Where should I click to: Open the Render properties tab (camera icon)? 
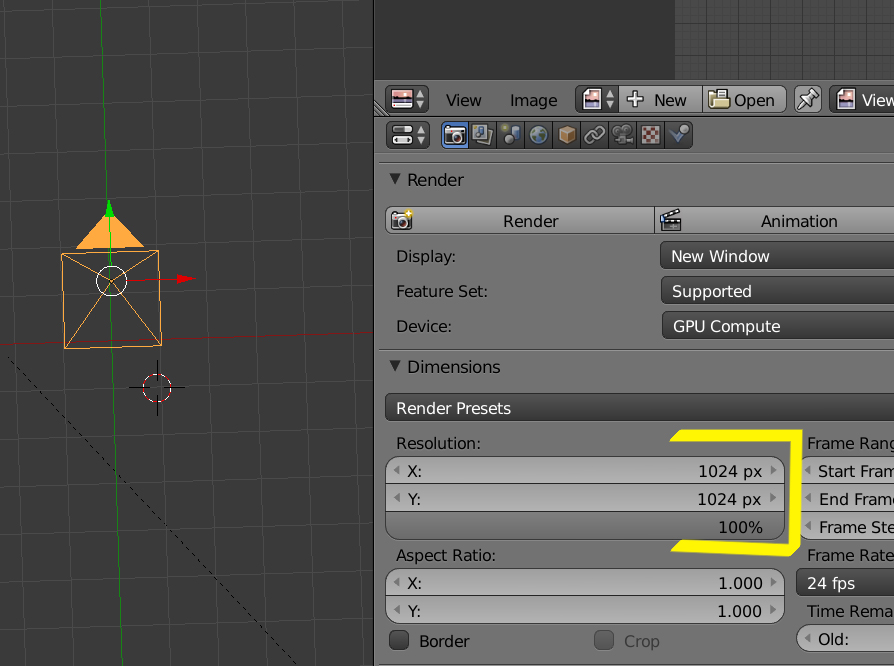[x=455, y=135]
